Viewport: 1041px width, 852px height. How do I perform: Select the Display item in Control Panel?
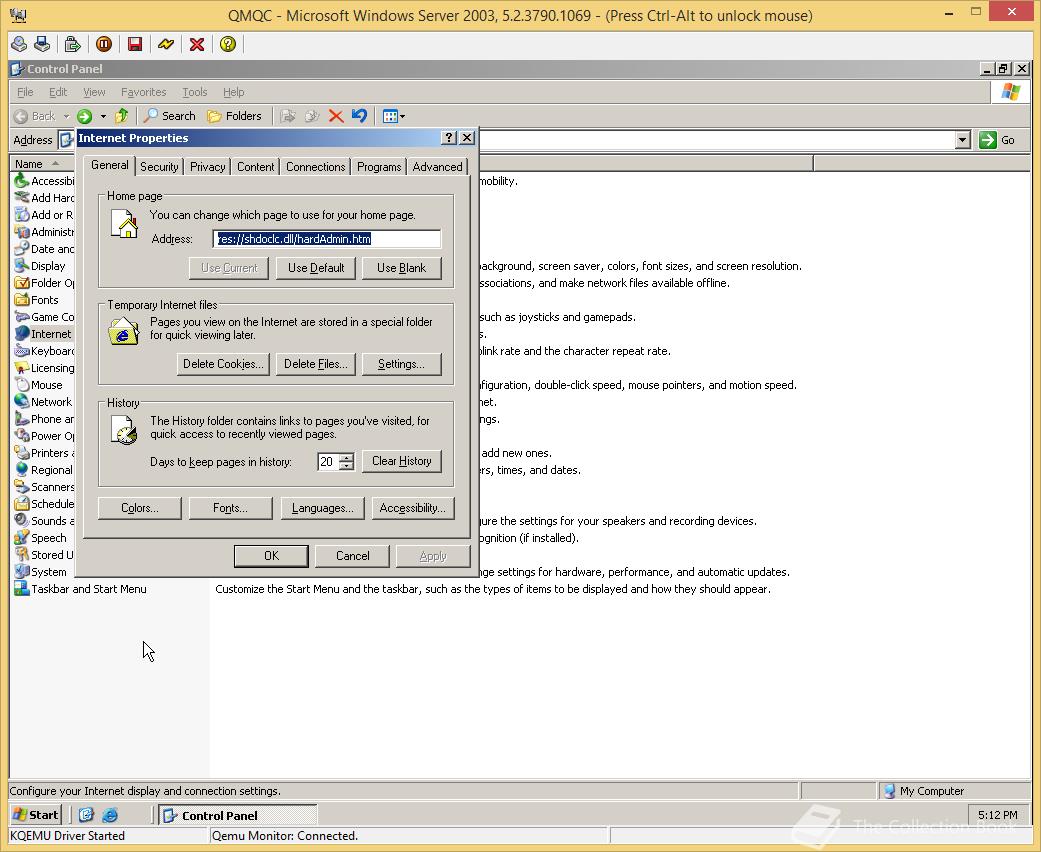click(40, 266)
